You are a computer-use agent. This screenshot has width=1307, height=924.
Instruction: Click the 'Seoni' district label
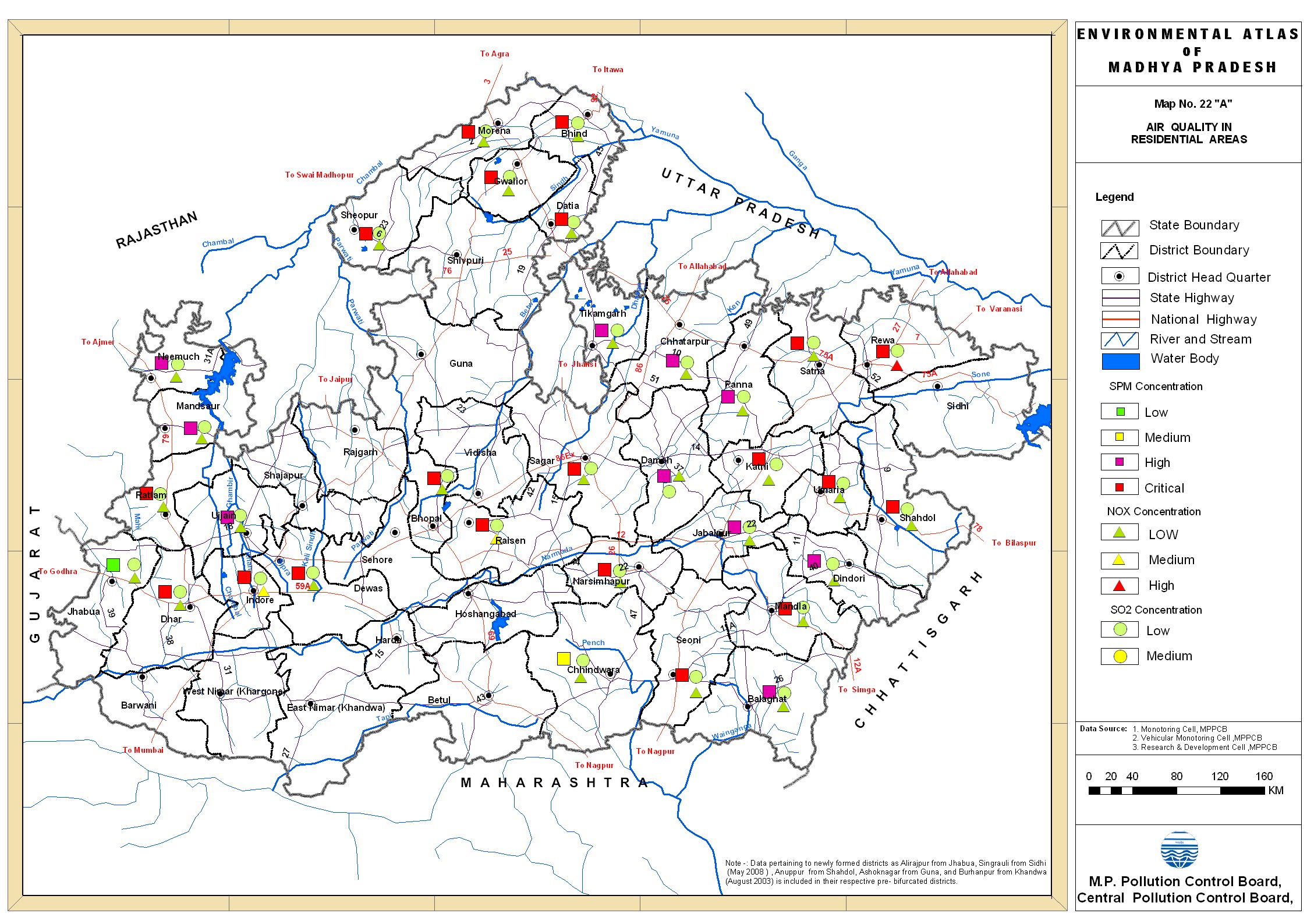pyautogui.click(x=688, y=640)
